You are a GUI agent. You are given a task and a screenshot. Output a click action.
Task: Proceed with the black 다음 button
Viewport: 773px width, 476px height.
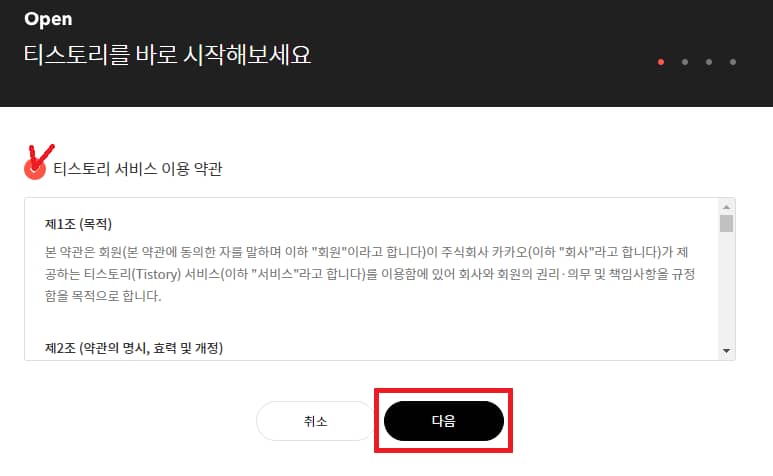pos(444,421)
